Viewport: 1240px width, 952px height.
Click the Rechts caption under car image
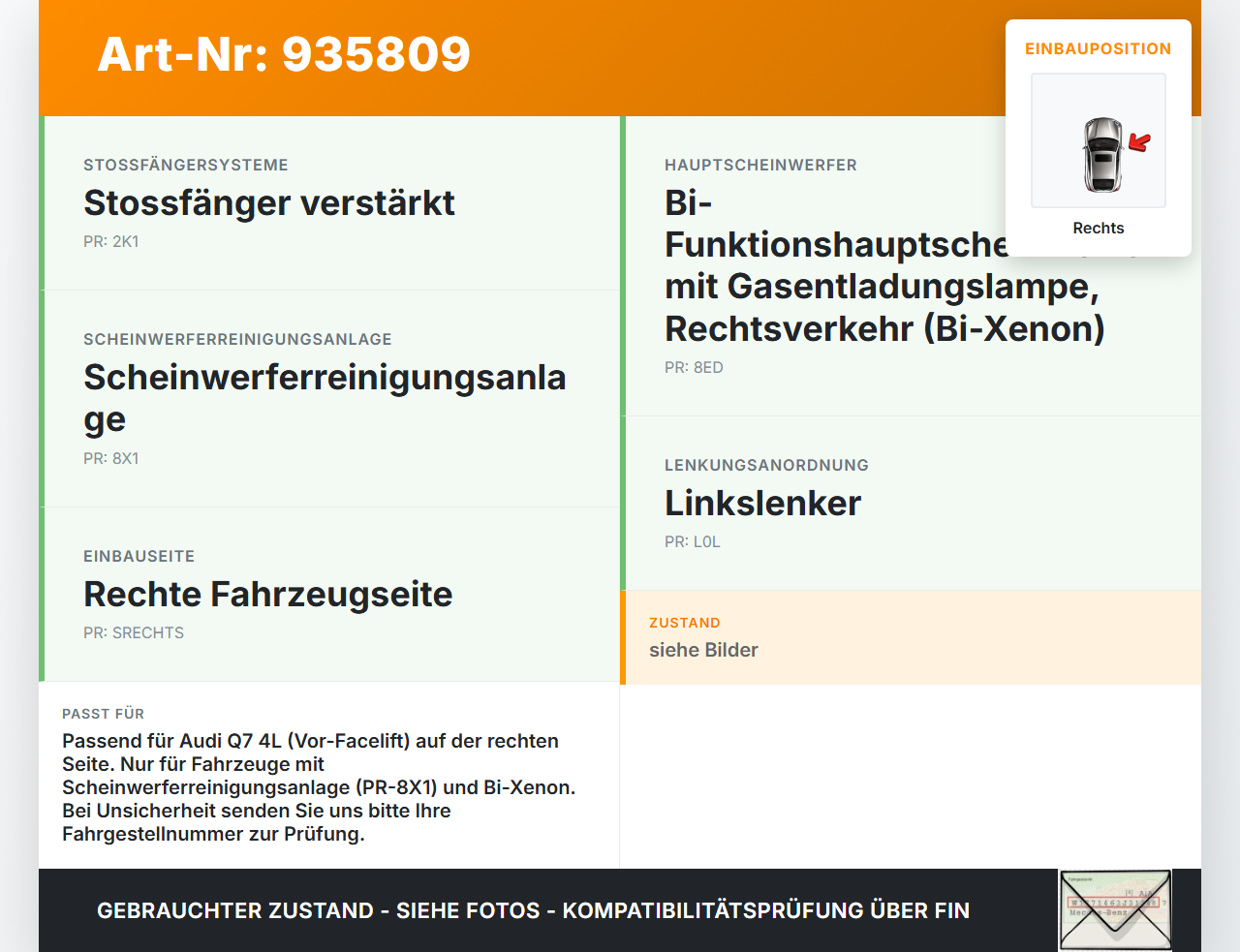coord(1099,229)
